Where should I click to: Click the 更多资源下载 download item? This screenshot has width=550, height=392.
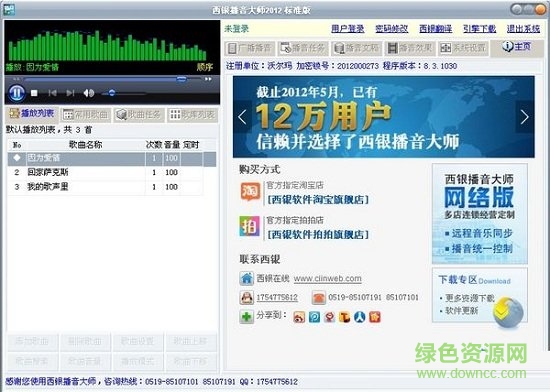[469, 298]
